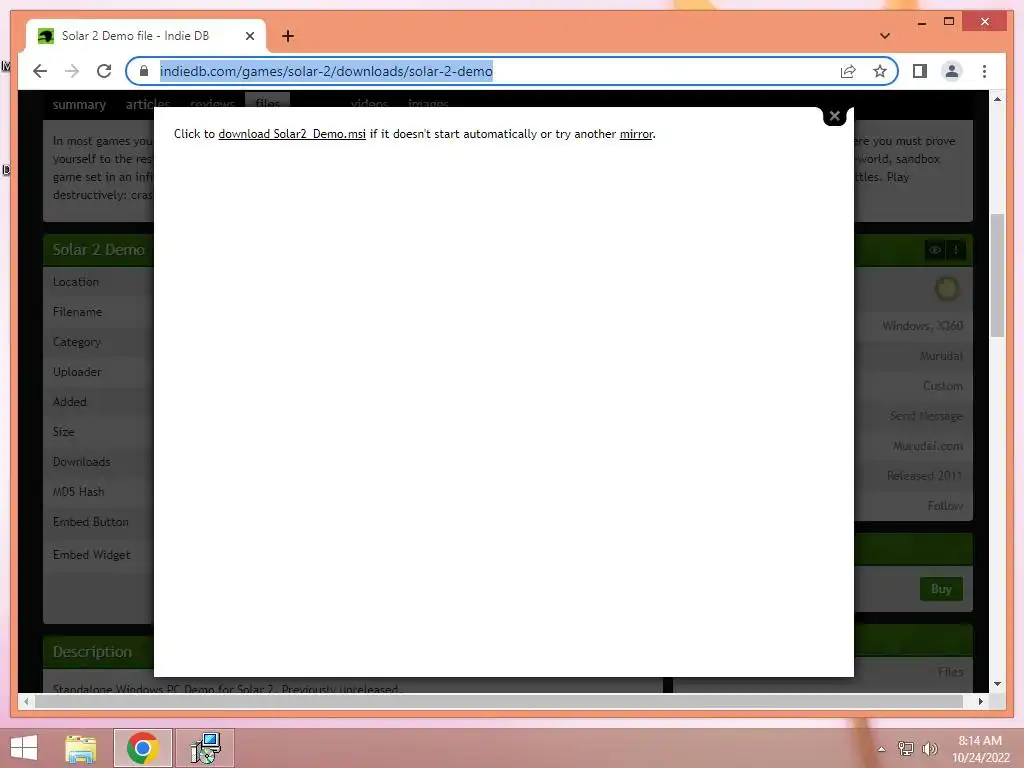
Task: Open the summary page tab
Action: click(x=79, y=104)
